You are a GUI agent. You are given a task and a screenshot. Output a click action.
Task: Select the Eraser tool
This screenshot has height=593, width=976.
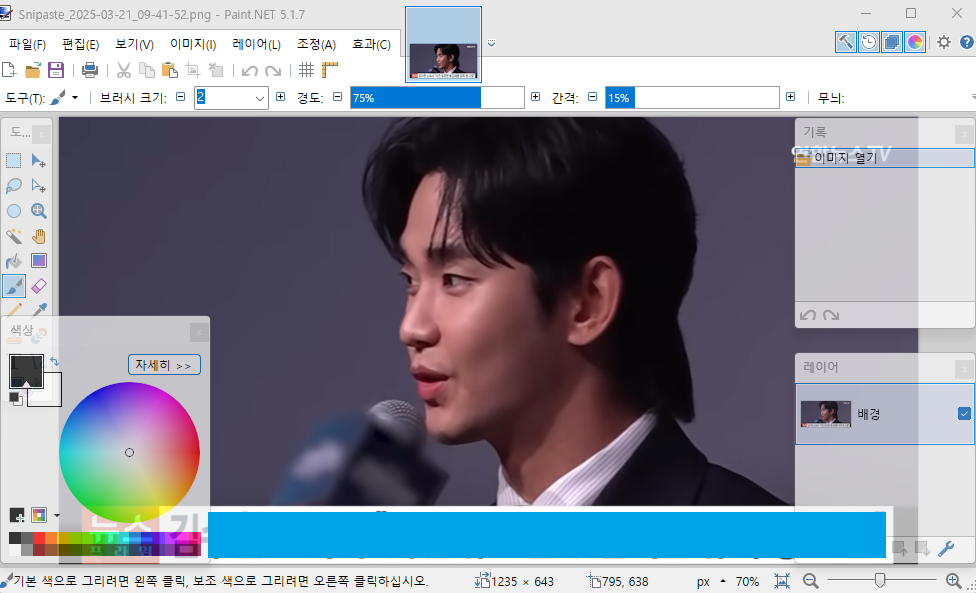[x=39, y=286]
